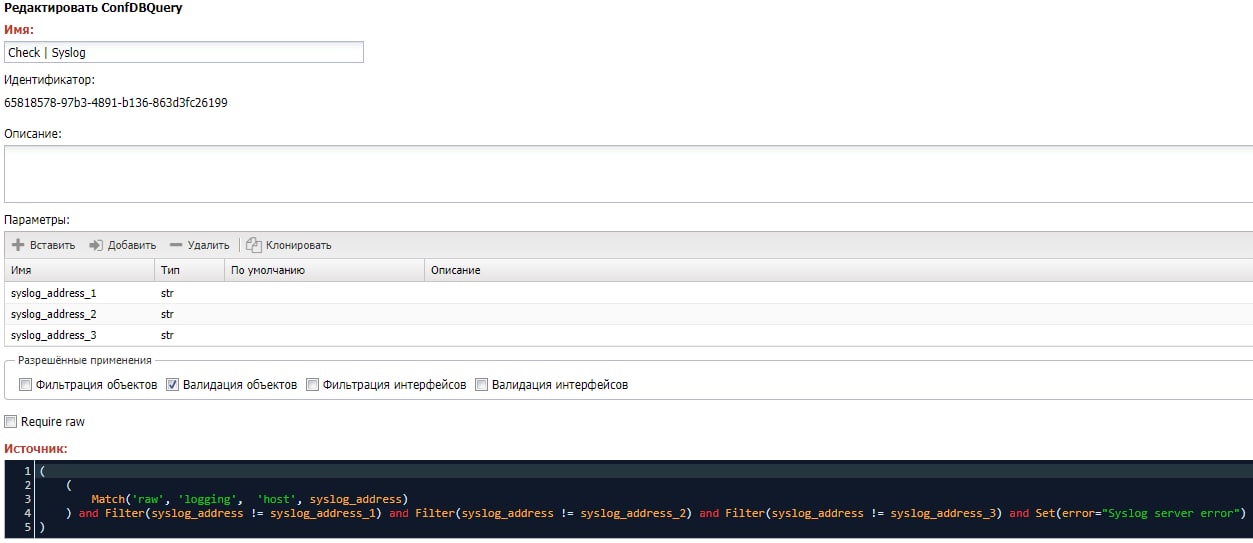Click the Вставить button label
This screenshot has width=1253, height=543.
click(52, 245)
